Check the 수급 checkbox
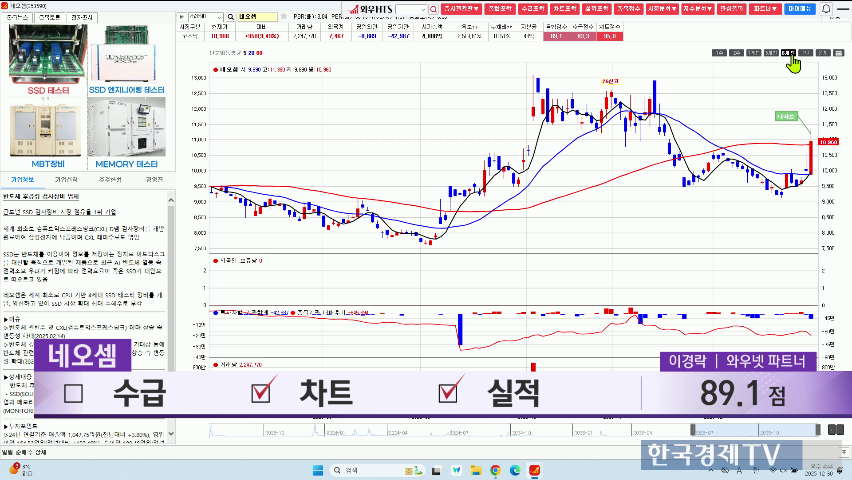The width and height of the screenshot is (852, 480). pyautogui.click(x=74, y=392)
